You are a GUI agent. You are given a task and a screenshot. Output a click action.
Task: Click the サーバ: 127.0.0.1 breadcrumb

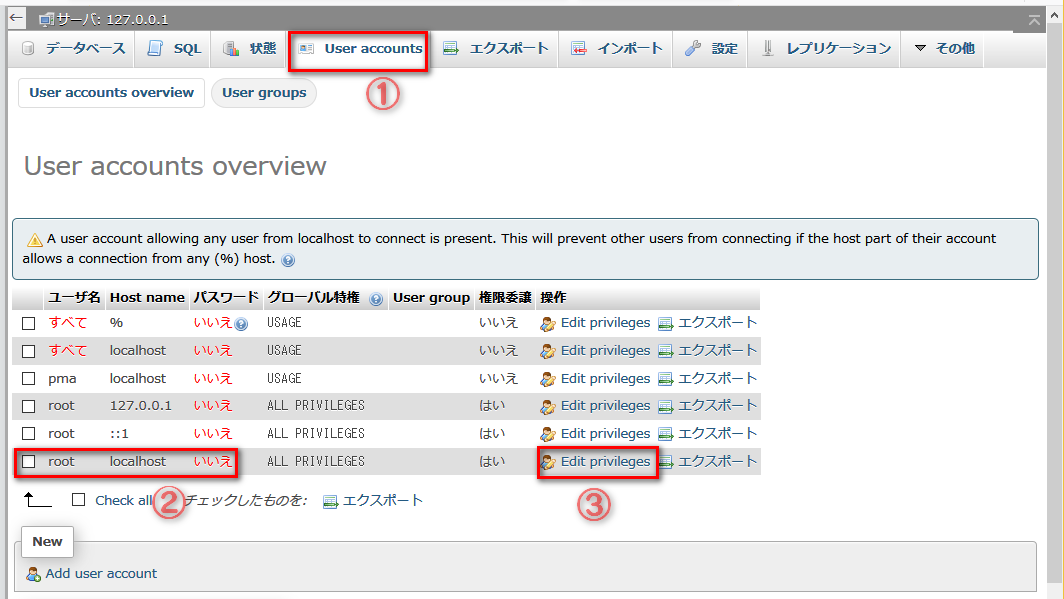click(x=103, y=19)
